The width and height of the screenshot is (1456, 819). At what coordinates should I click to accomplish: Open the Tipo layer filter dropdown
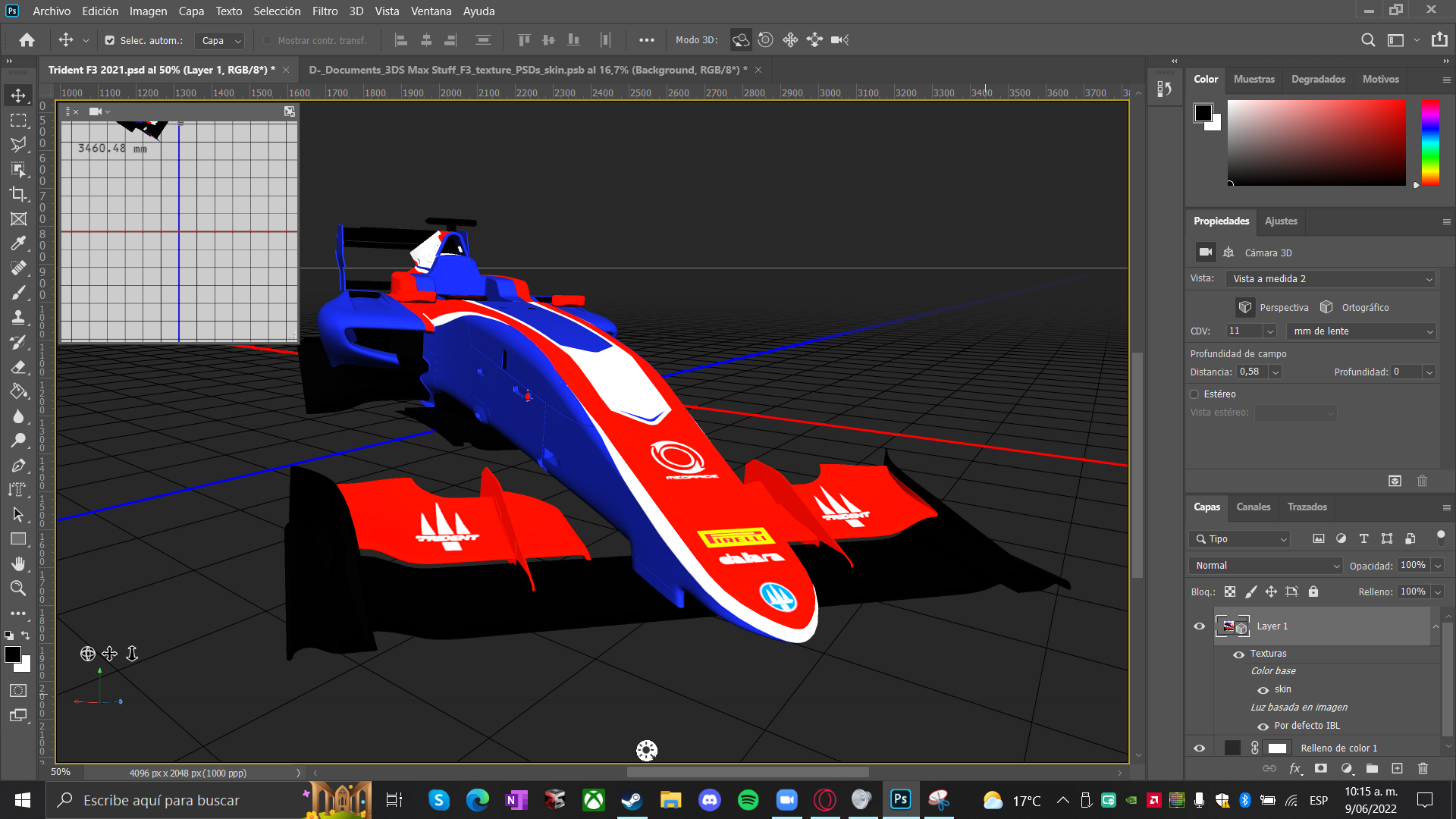click(1240, 539)
